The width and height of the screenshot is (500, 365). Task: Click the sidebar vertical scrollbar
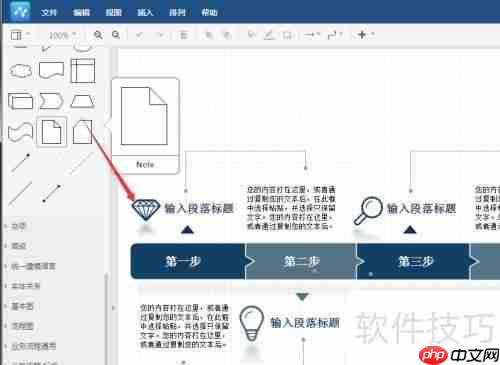click(x=106, y=317)
